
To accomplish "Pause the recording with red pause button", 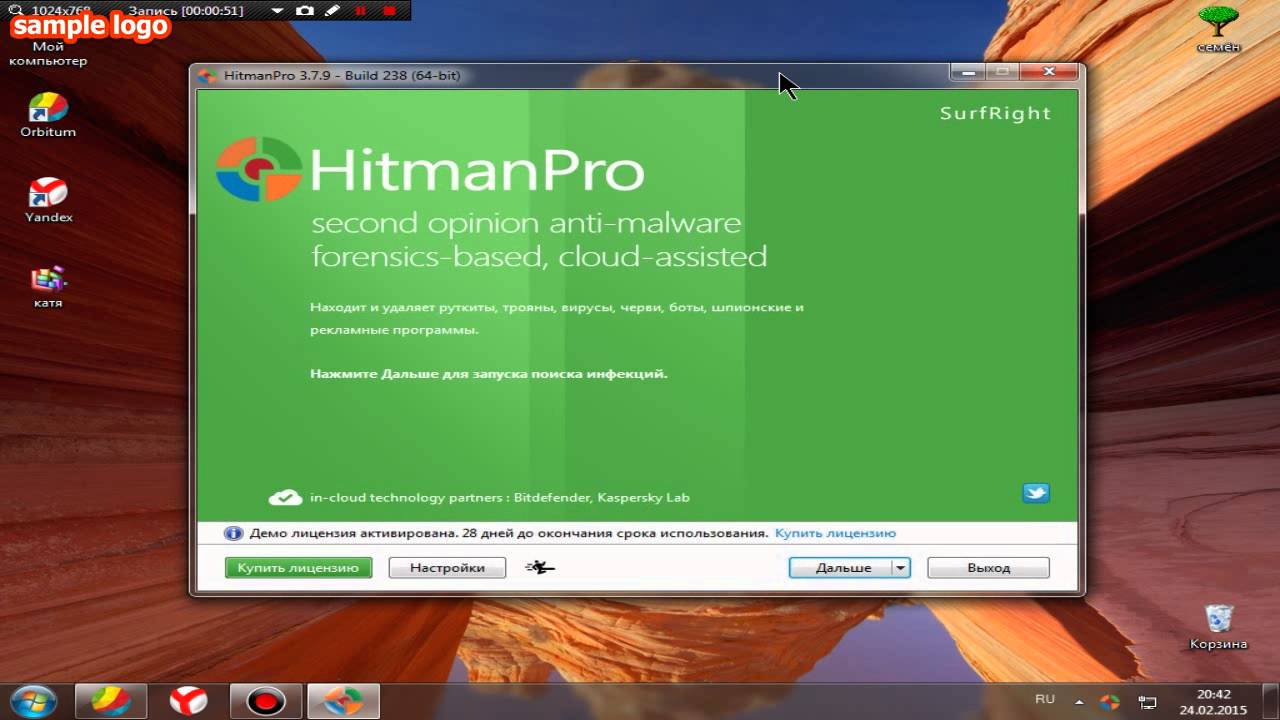I will tap(360, 10).
